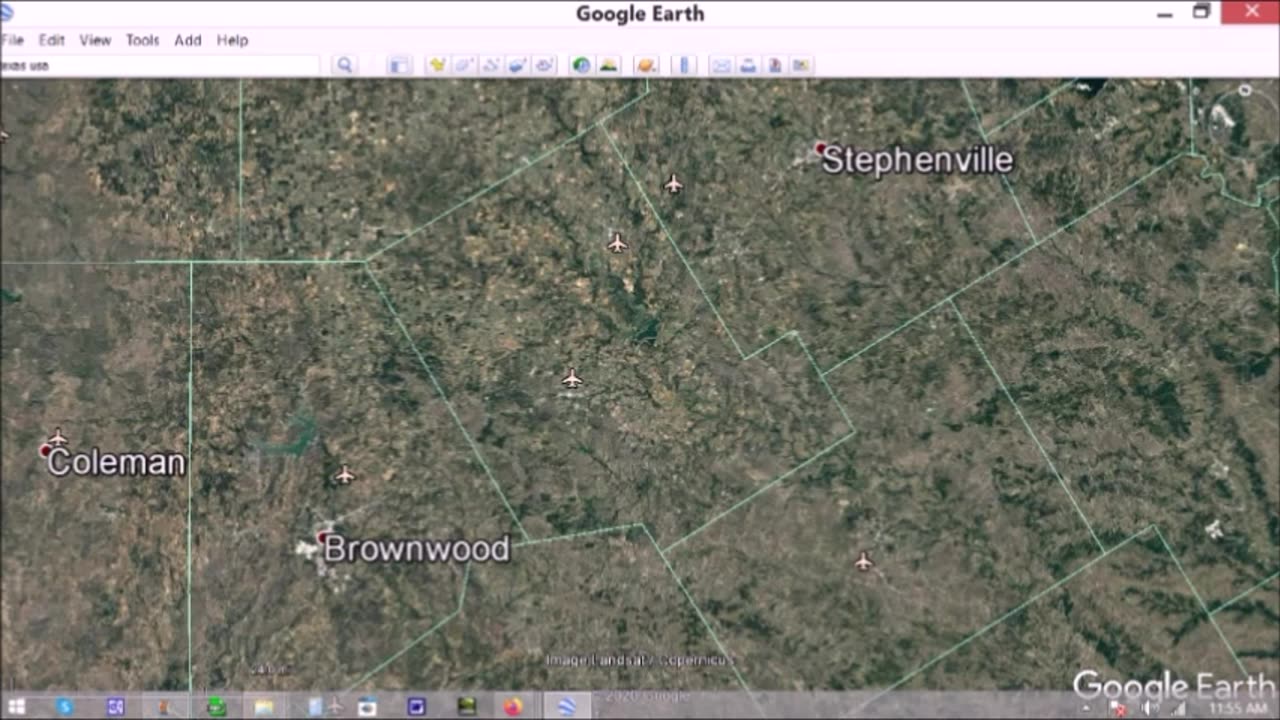Click the airport icon above Coleman label

[x=58, y=438]
